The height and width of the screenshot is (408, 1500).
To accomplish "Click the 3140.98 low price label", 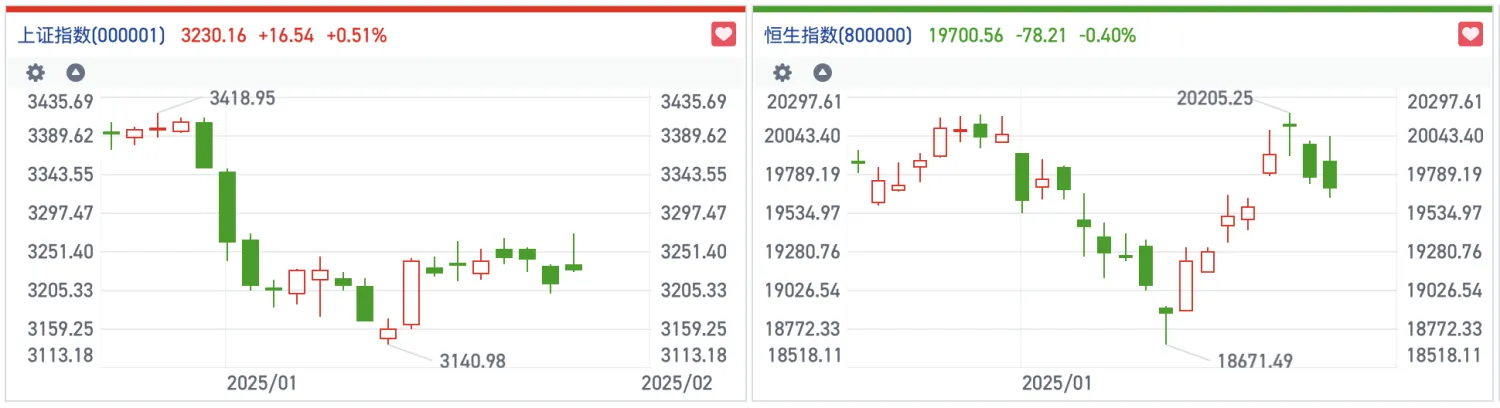I will [473, 361].
